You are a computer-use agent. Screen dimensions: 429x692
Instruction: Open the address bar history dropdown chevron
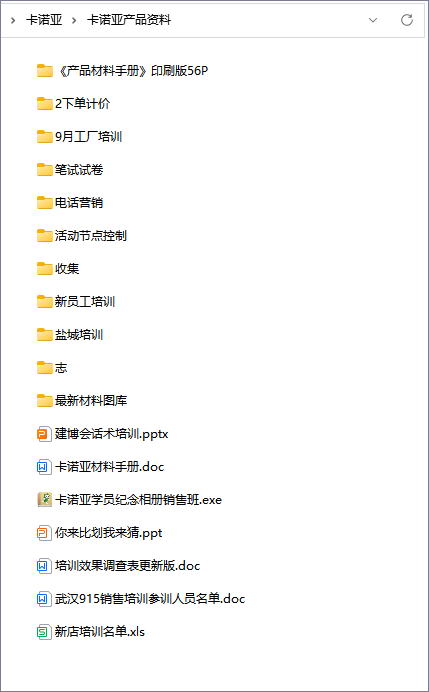(x=373, y=20)
